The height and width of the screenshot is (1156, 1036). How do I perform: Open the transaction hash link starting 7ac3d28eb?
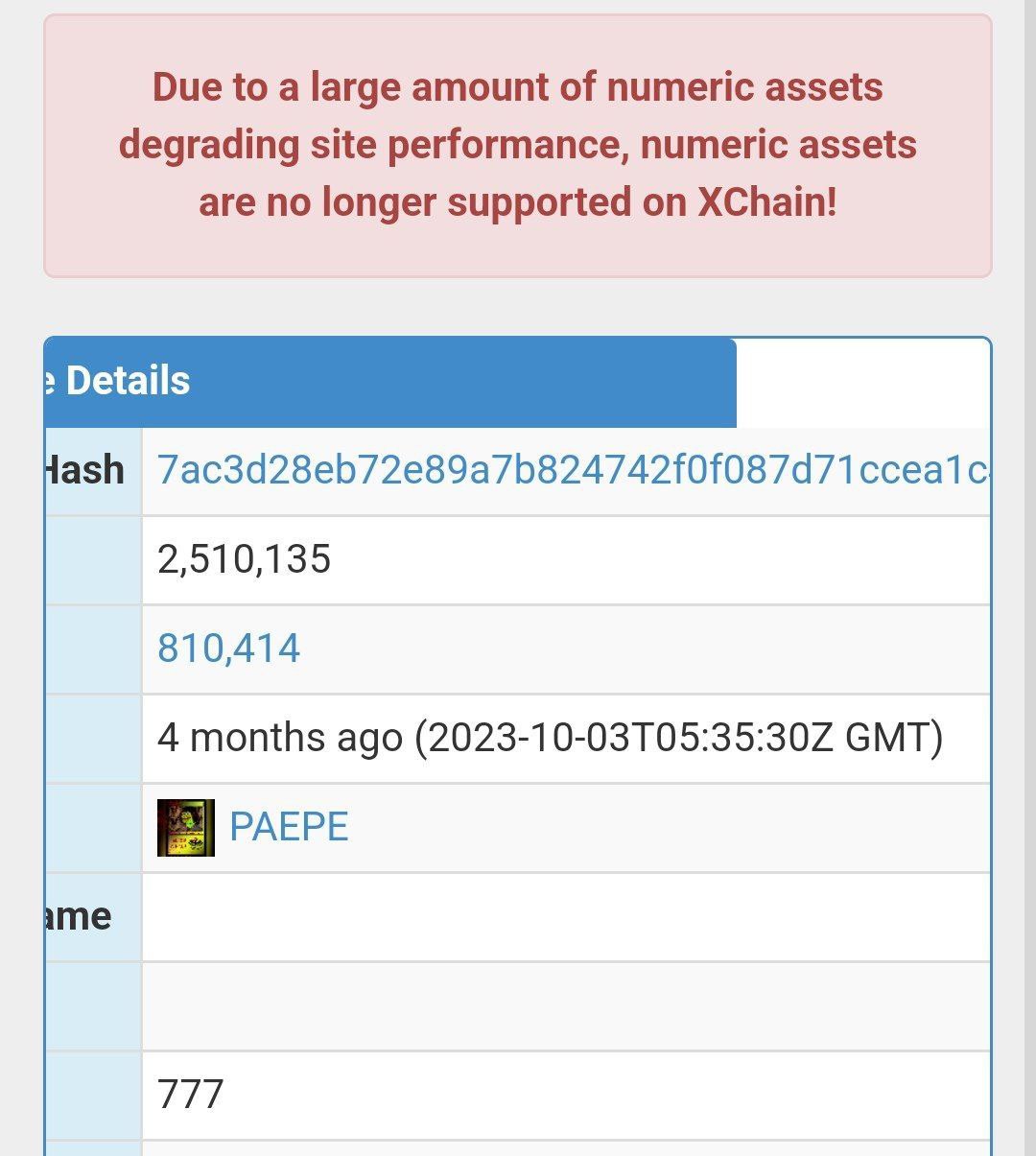click(573, 470)
